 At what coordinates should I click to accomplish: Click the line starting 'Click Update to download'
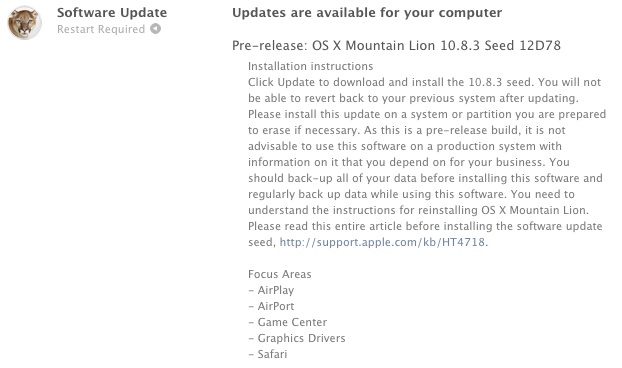point(424,82)
